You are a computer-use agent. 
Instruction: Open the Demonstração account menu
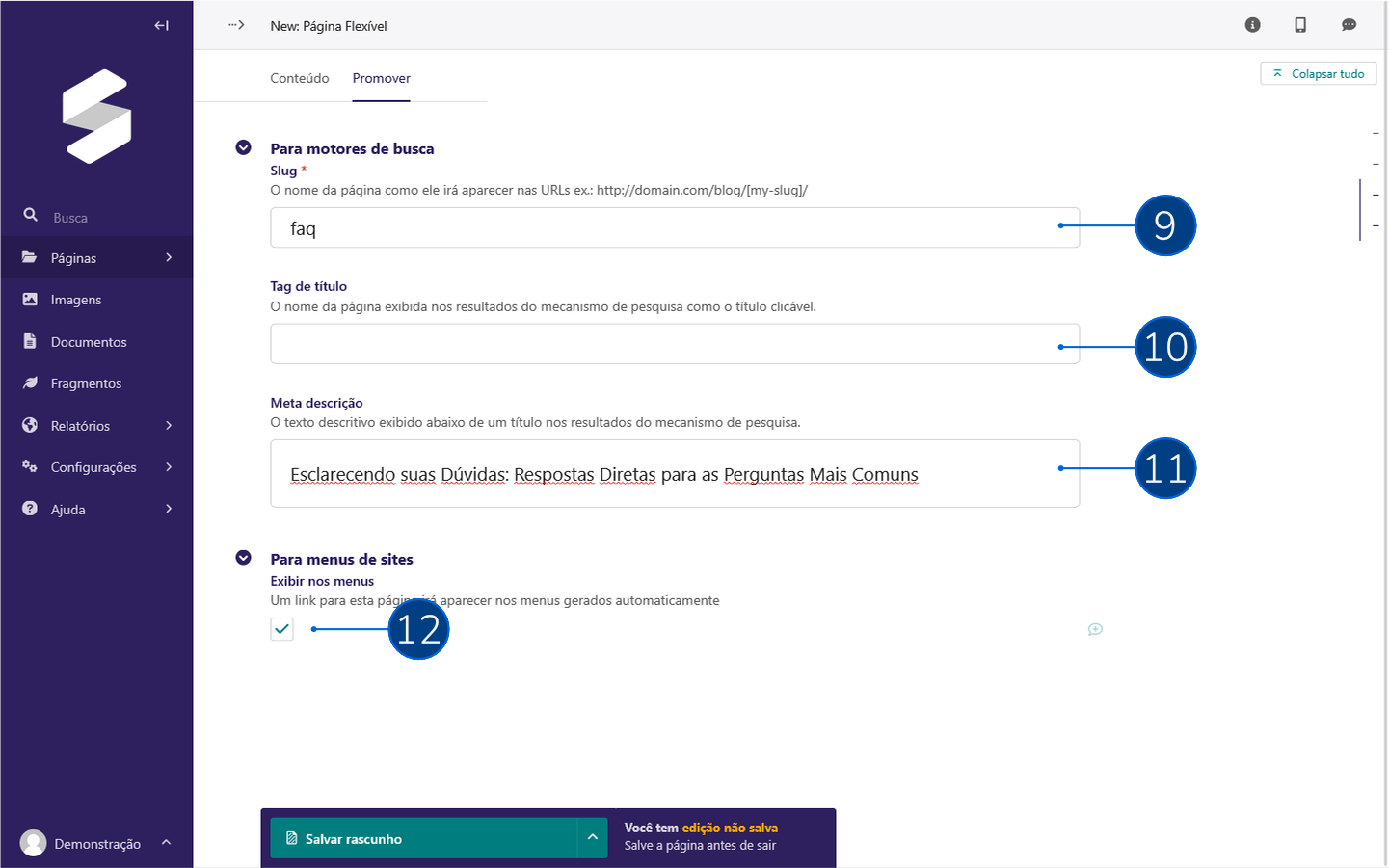pos(96,843)
